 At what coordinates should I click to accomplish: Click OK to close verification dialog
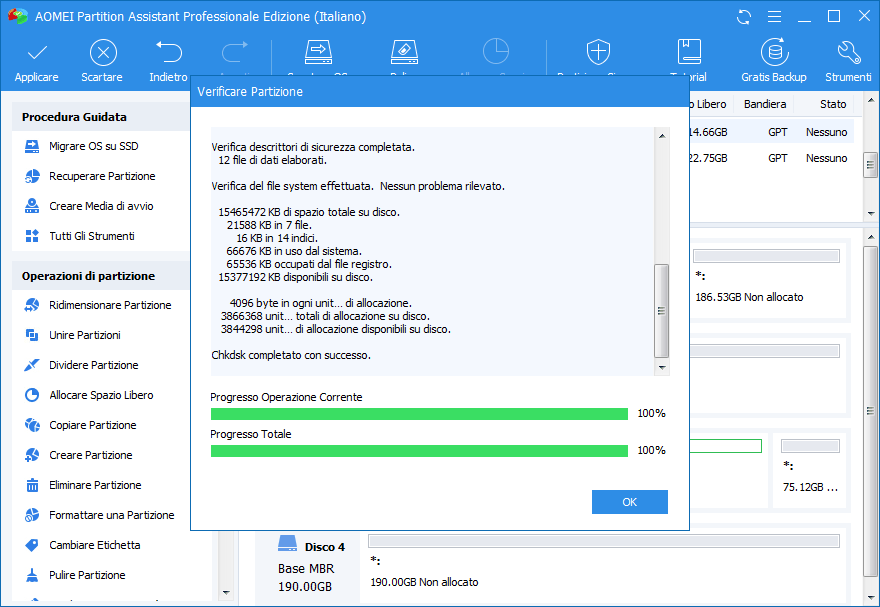630,502
